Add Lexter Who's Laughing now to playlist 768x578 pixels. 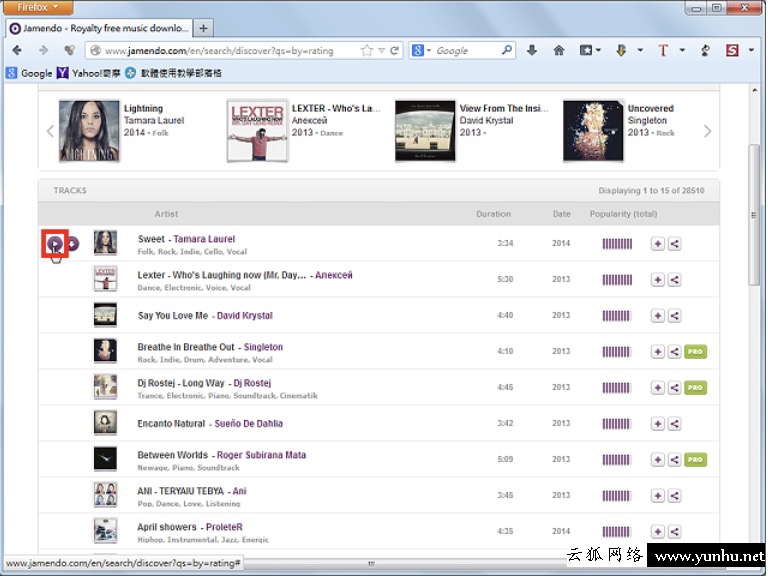click(x=657, y=280)
